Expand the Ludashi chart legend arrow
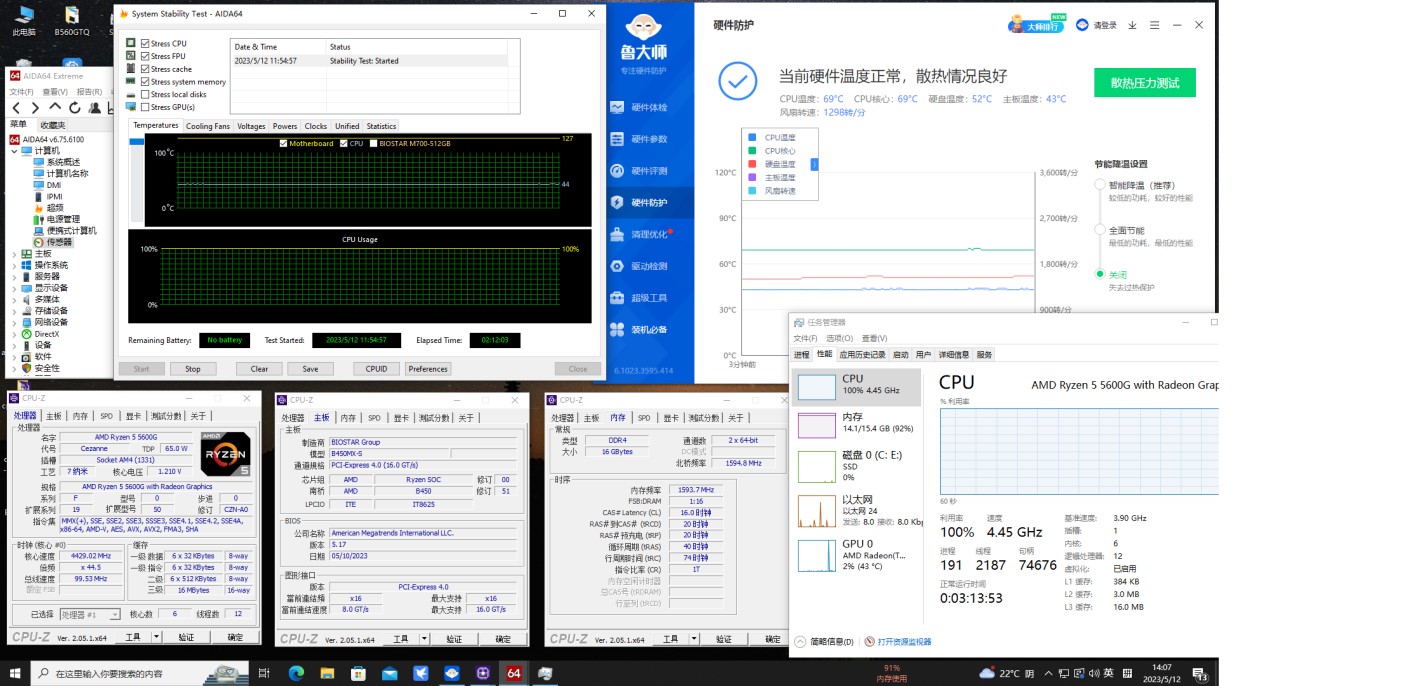Image resolution: width=1427 pixels, height=686 pixels. coord(814,163)
